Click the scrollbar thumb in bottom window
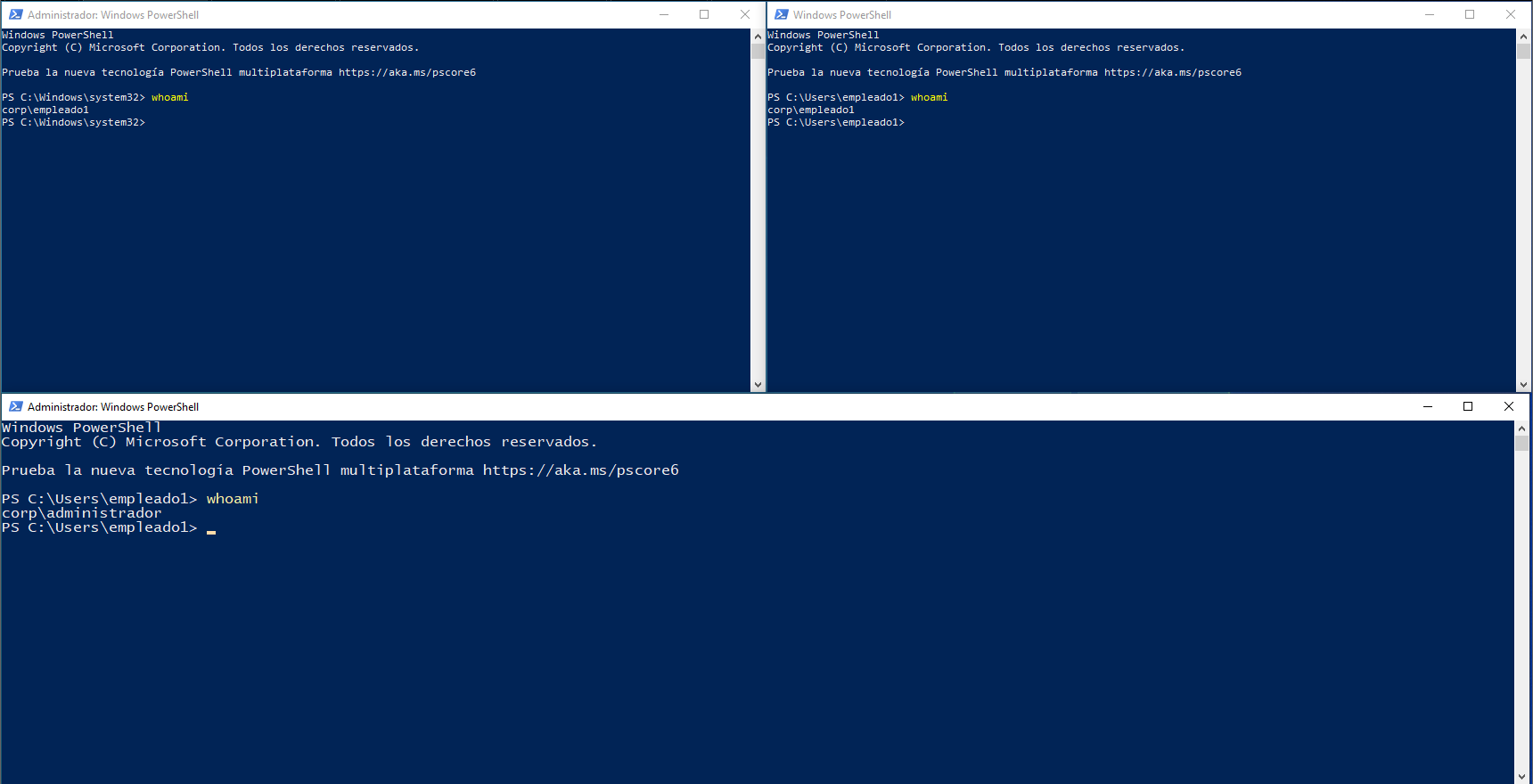This screenshot has height=784, width=1533. [x=1522, y=443]
